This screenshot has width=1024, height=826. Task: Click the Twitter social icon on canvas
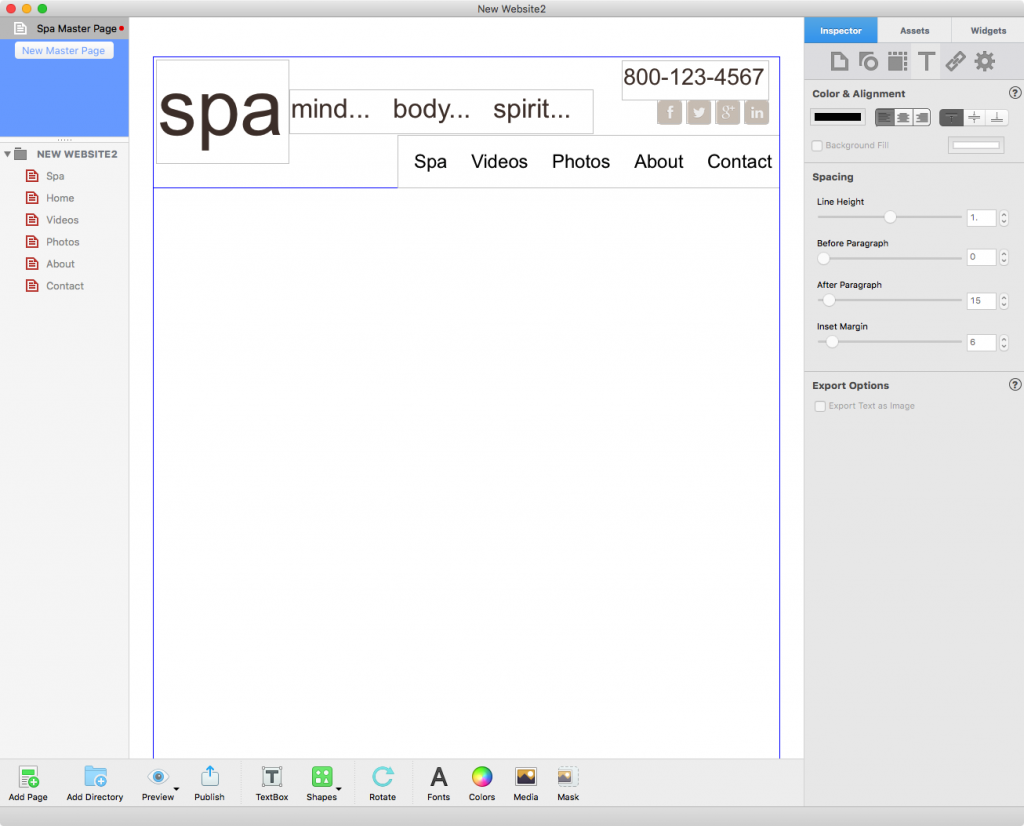point(699,112)
